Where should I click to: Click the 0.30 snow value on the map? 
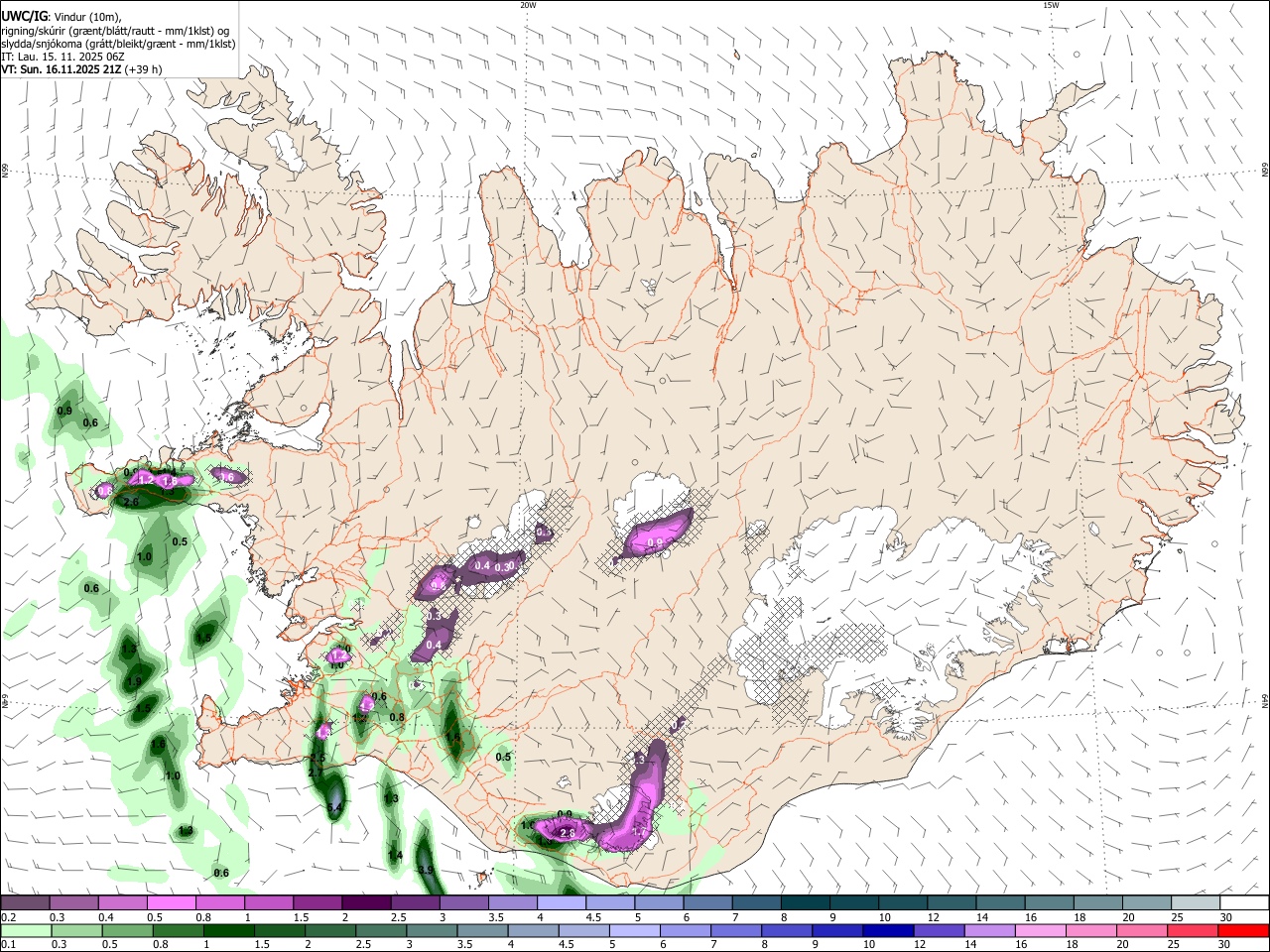point(507,566)
